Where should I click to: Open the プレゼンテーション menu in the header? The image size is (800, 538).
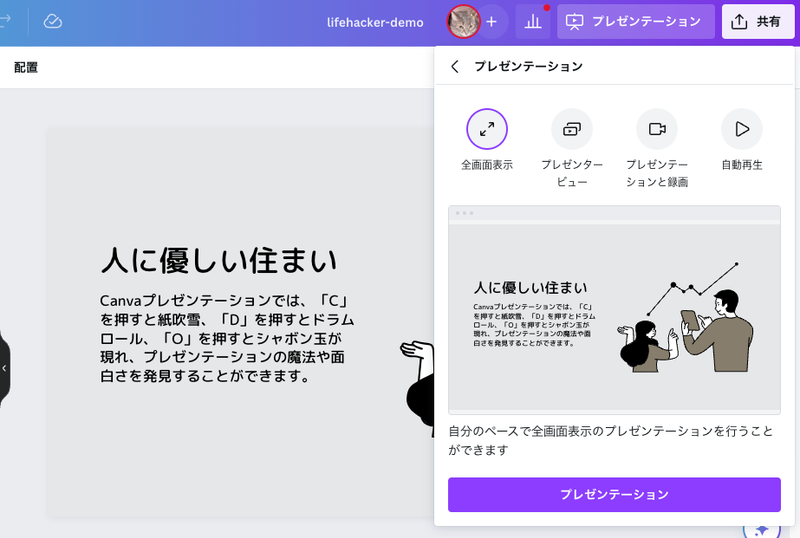636,21
